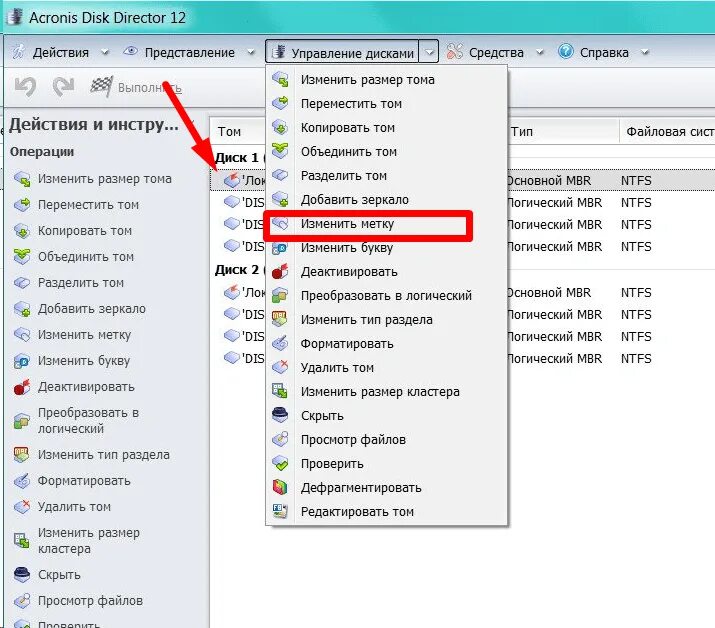Click Просмотр файлов in left sidebar
This screenshot has width=715, height=628.
click(x=90, y=601)
